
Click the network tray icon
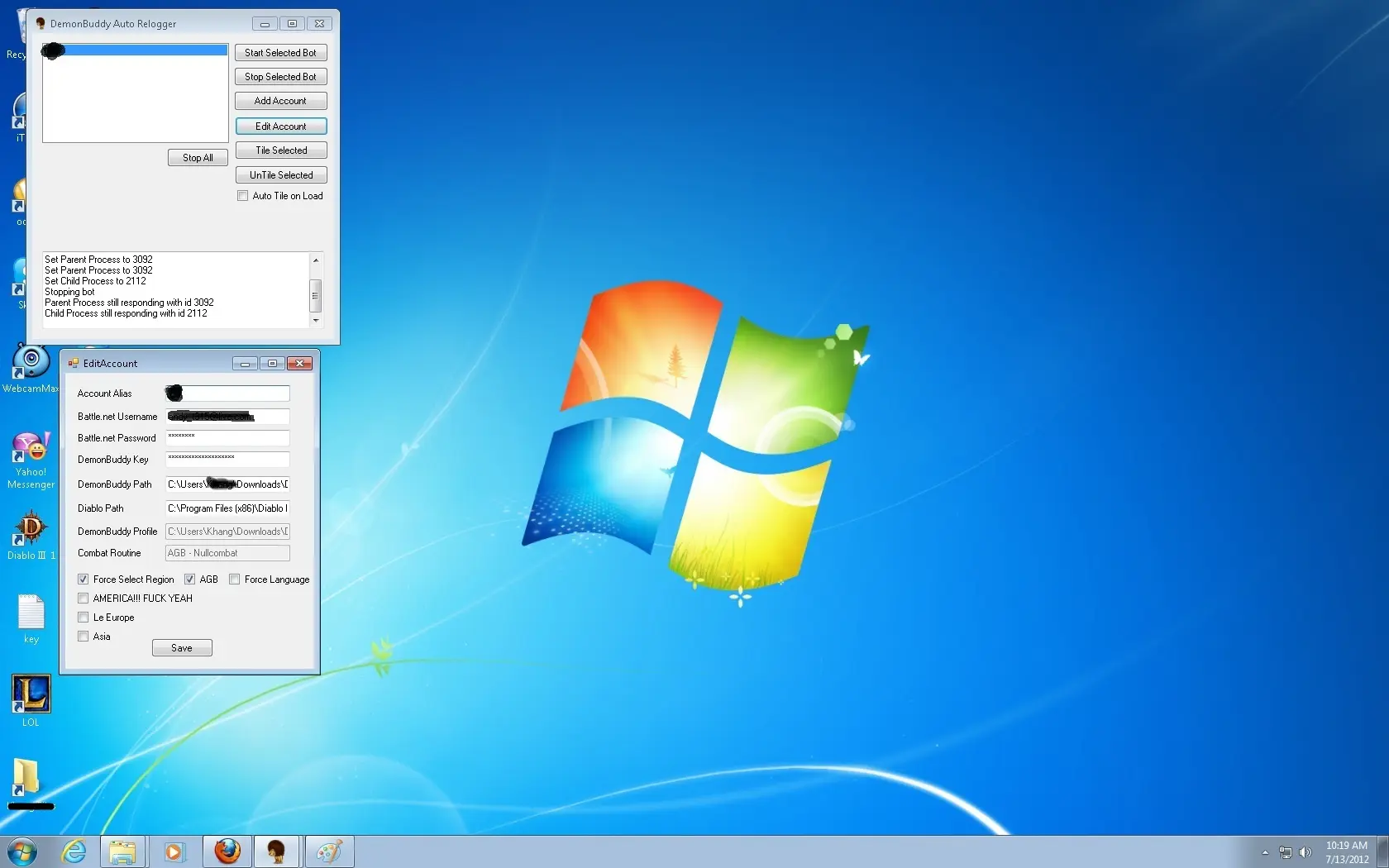pos(1286,852)
